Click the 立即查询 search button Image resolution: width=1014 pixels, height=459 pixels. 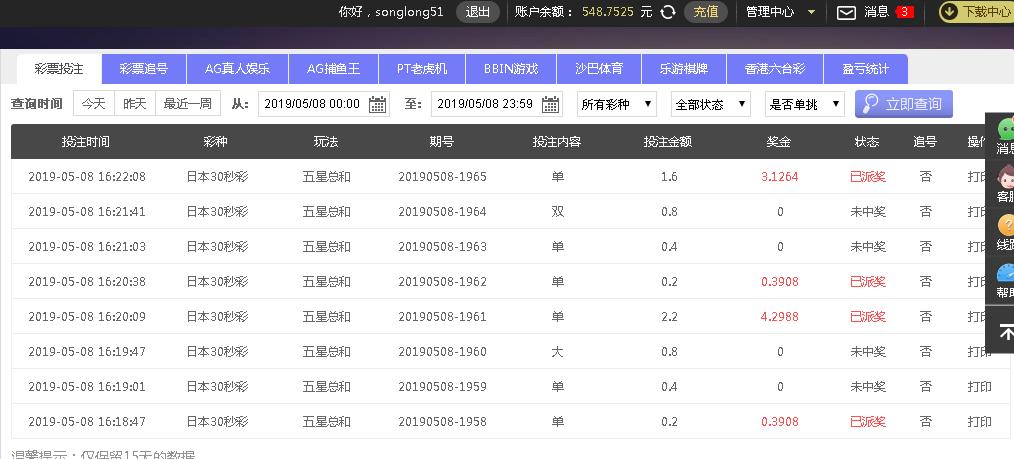tap(903, 104)
